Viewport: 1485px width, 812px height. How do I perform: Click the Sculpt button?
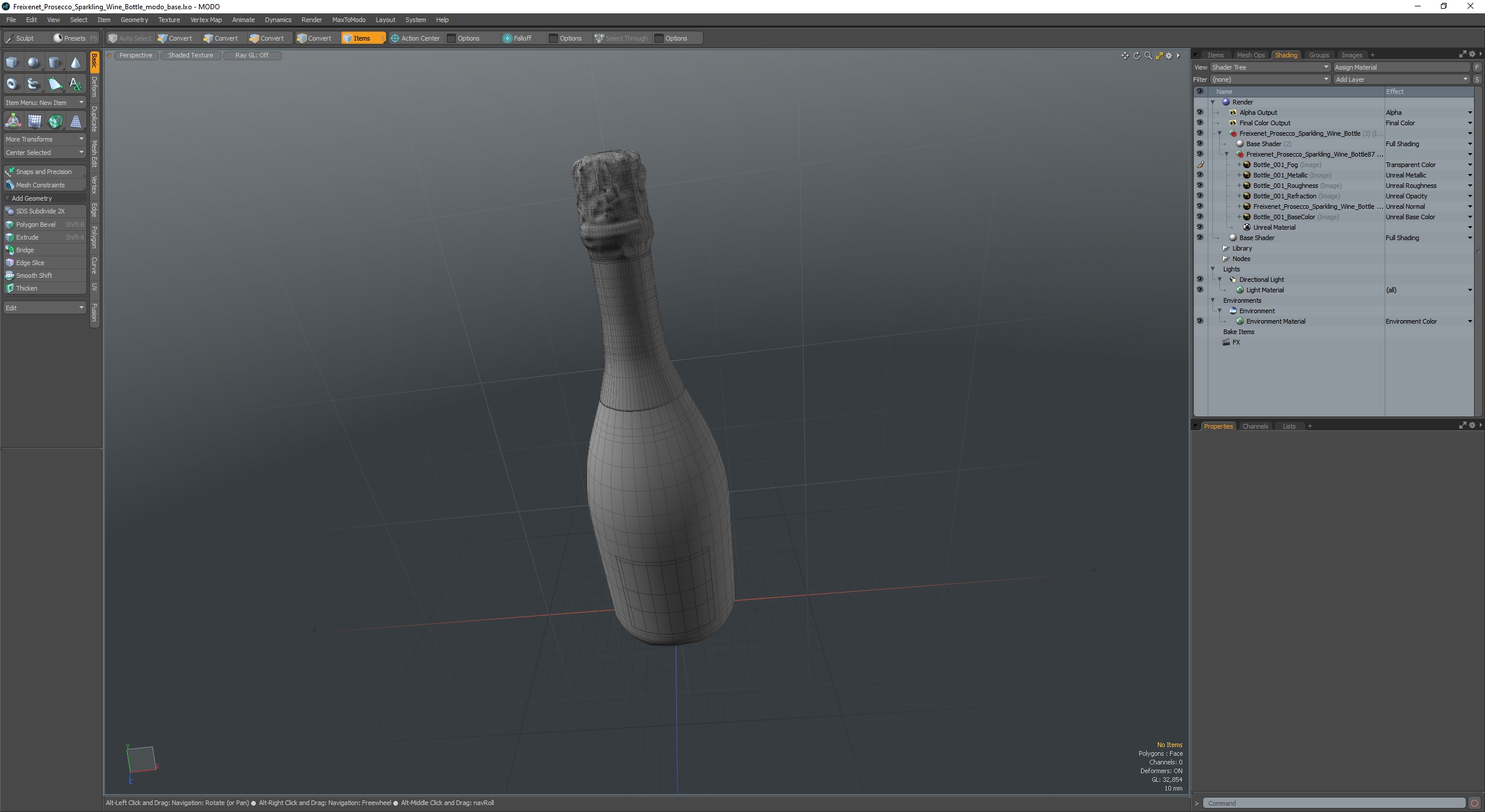point(26,38)
